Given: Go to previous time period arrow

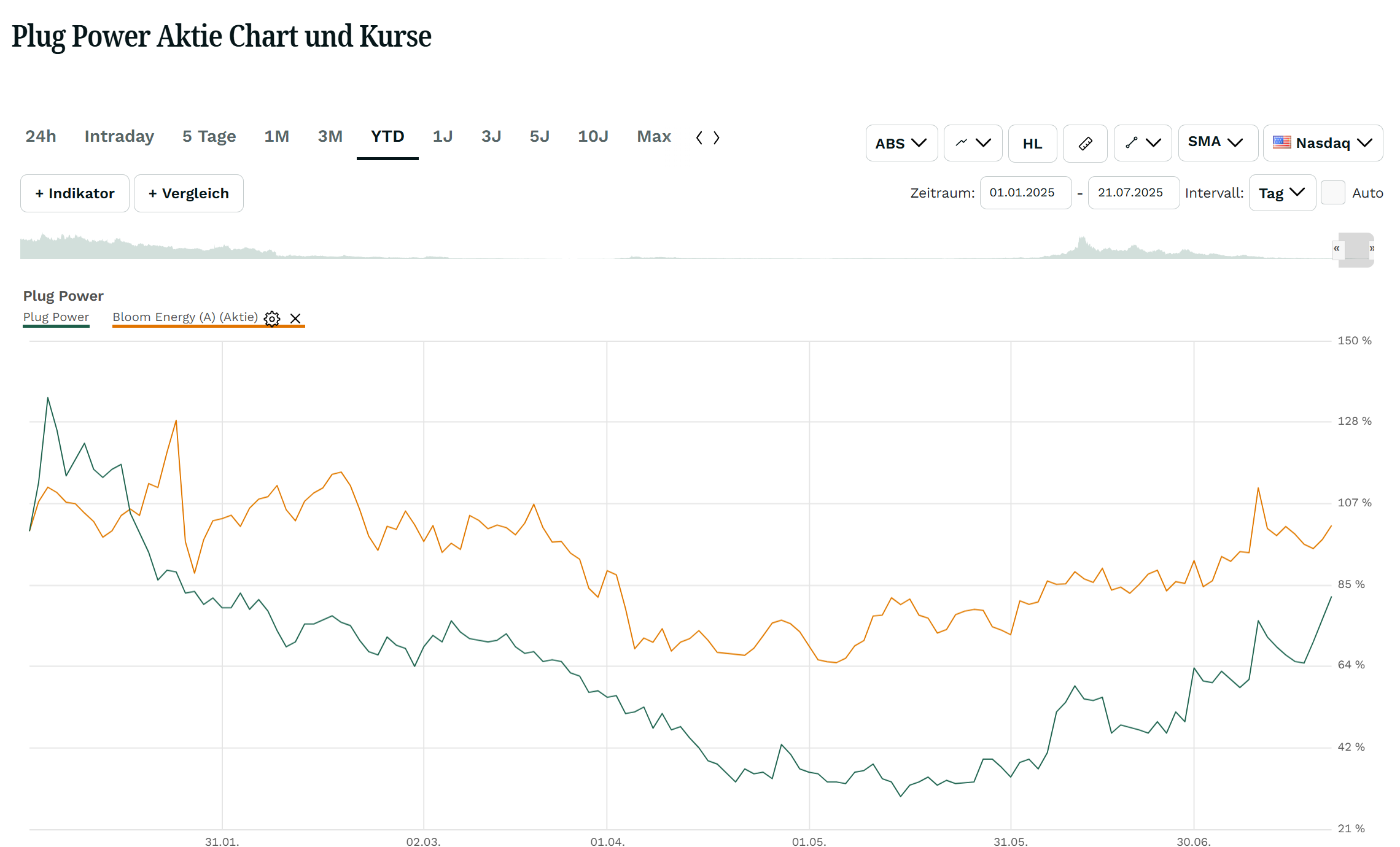Looking at the screenshot, I should point(699,137).
